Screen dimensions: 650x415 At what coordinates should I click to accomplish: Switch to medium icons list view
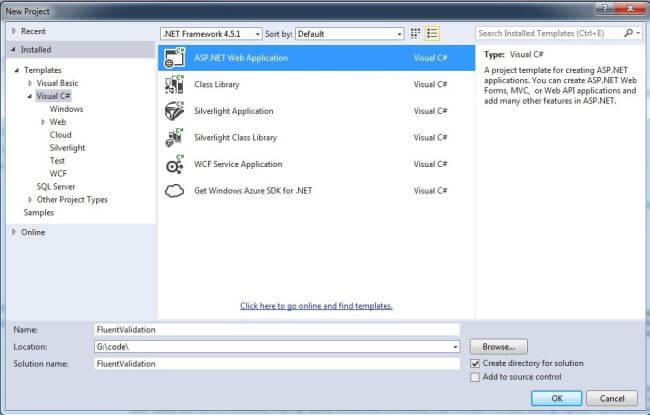(432, 34)
